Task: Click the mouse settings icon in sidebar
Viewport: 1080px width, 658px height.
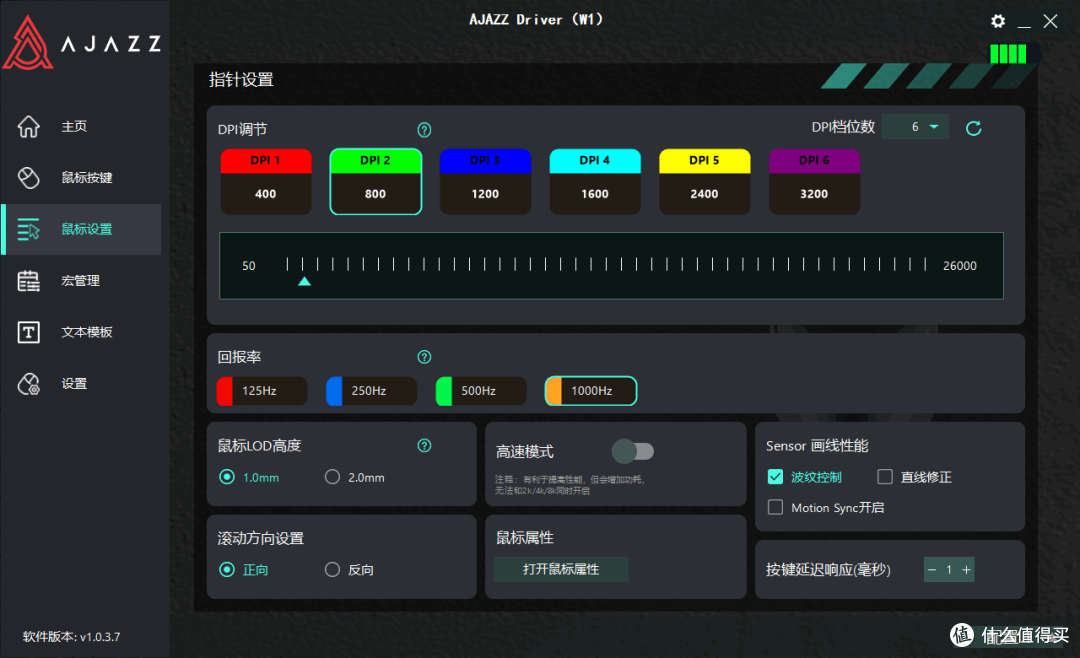Action: tap(28, 229)
